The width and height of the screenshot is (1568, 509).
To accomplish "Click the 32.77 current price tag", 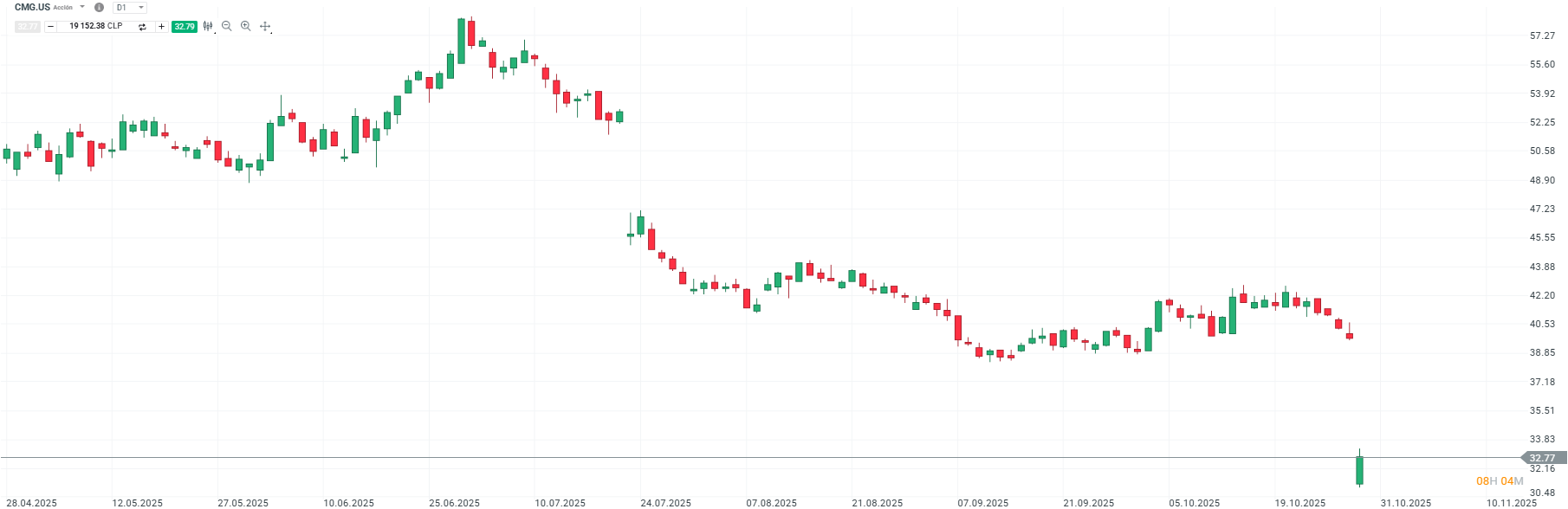I will (1541, 458).
